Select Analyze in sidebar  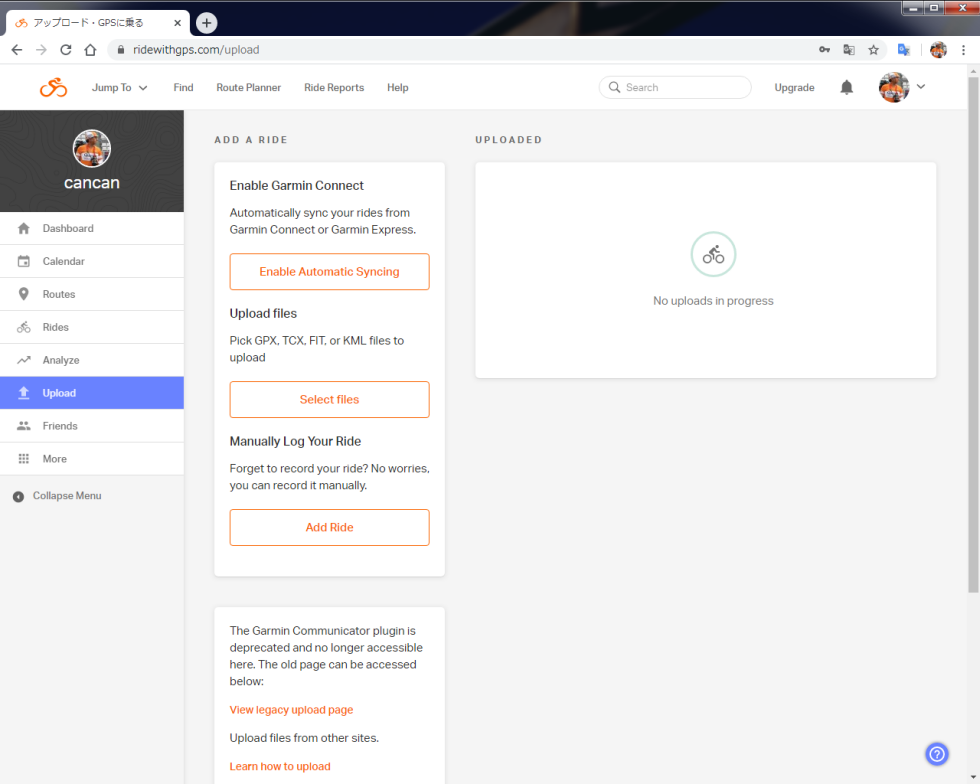92,360
